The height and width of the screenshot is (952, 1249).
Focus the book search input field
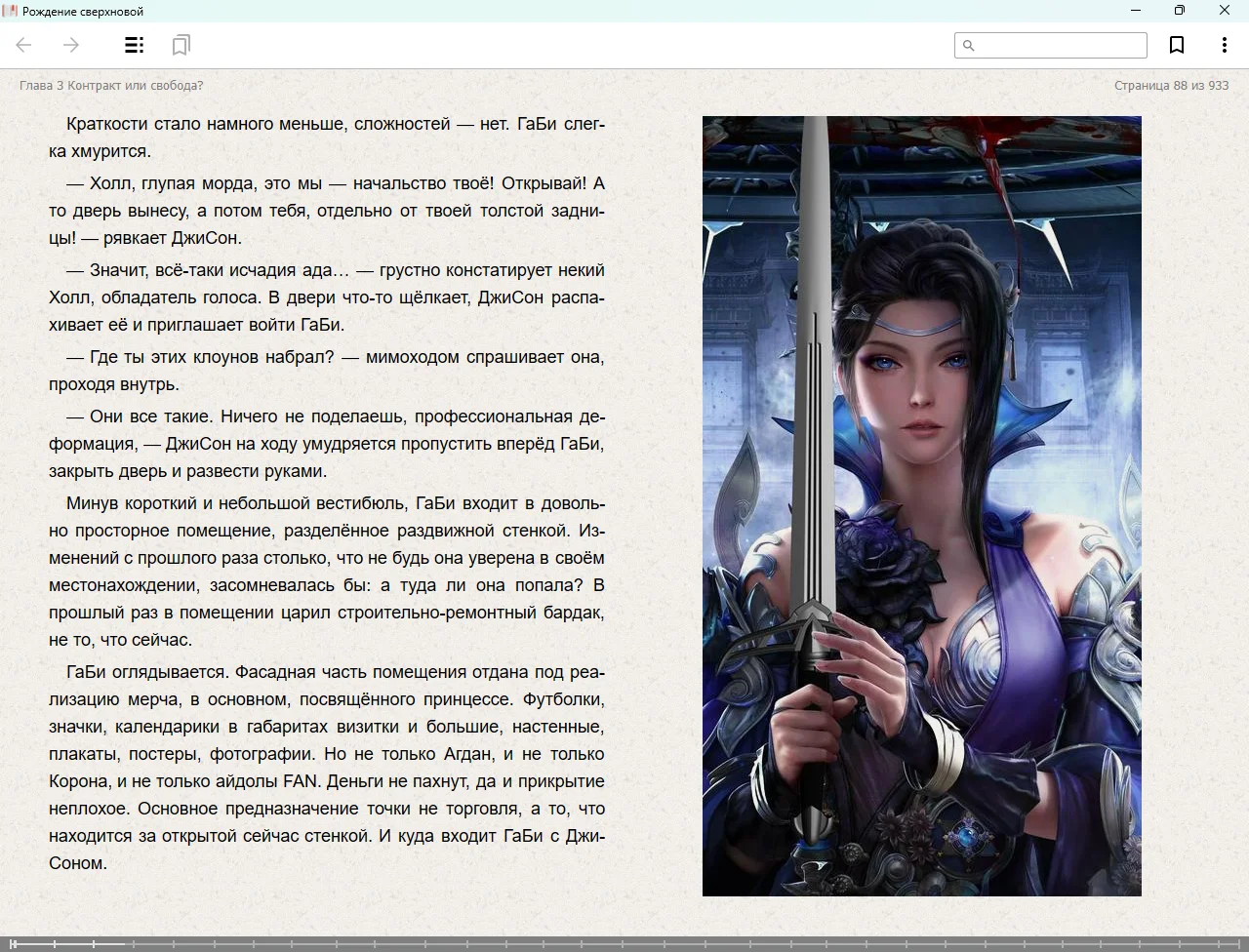pyautogui.click(x=1059, y=46)
